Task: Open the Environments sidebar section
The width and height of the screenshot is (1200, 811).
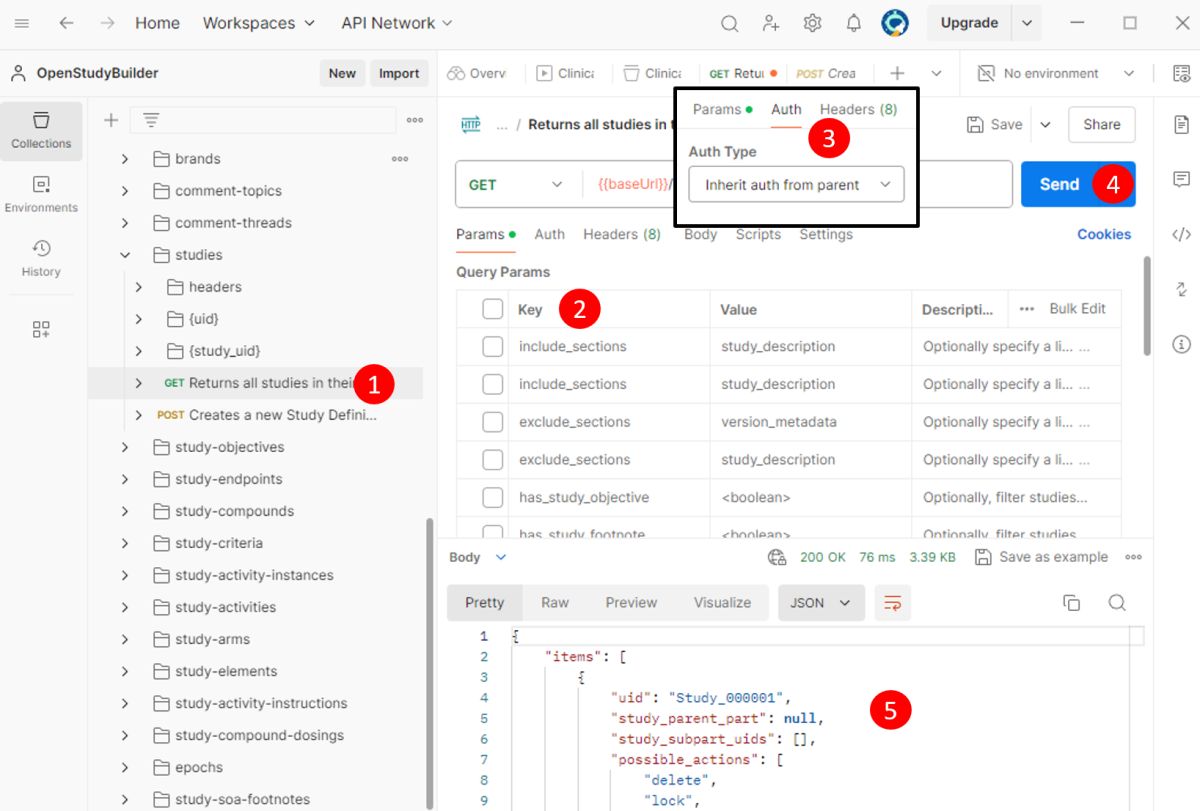Action: click(x=41, y=195)
